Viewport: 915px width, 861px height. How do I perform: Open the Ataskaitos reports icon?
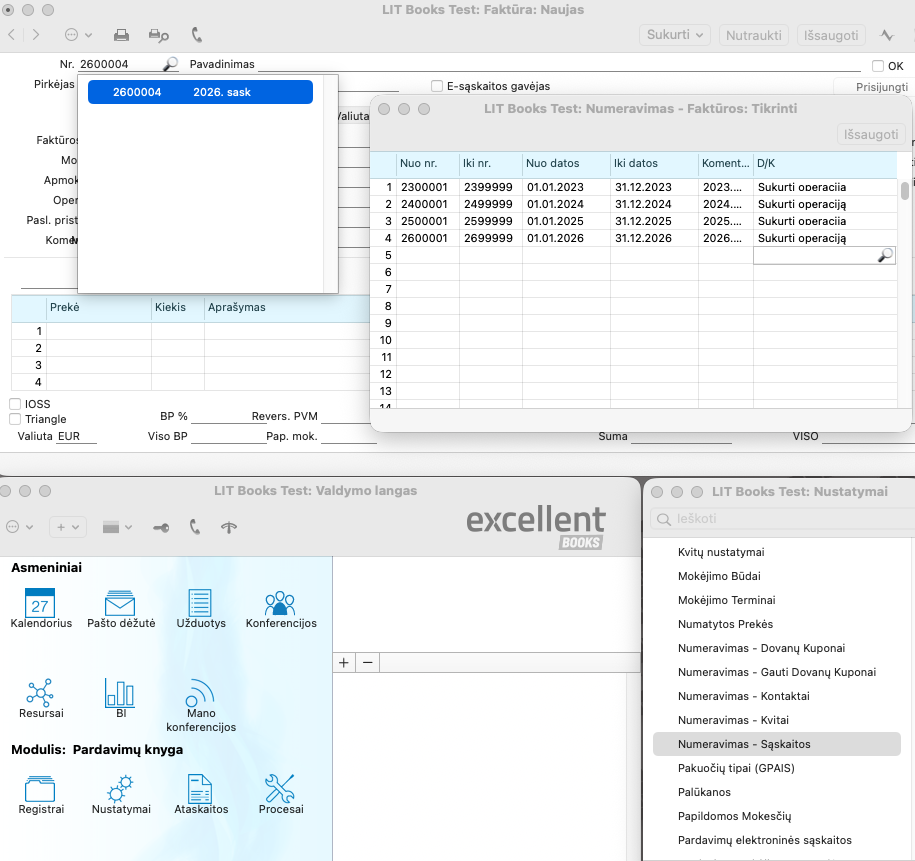click(200, 789)
